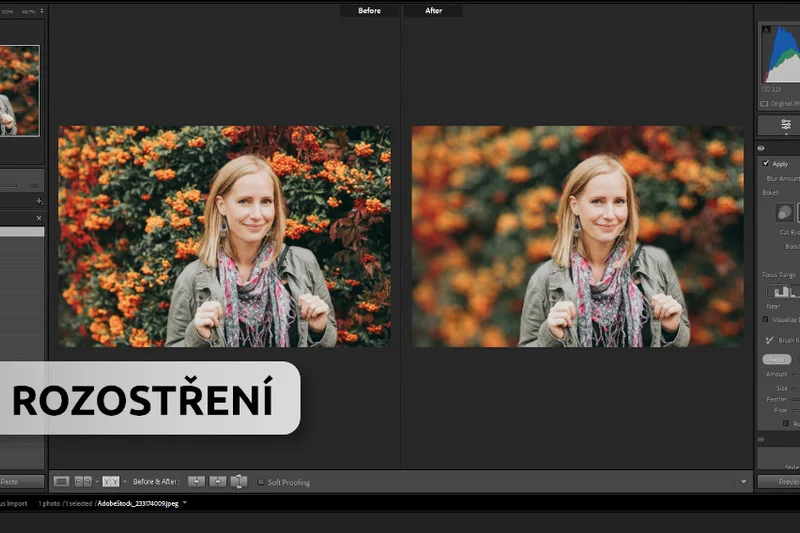The image size is (800, 533).
Task: Open the Before/After layout dropdown arrow
Action: click(124, 481)
